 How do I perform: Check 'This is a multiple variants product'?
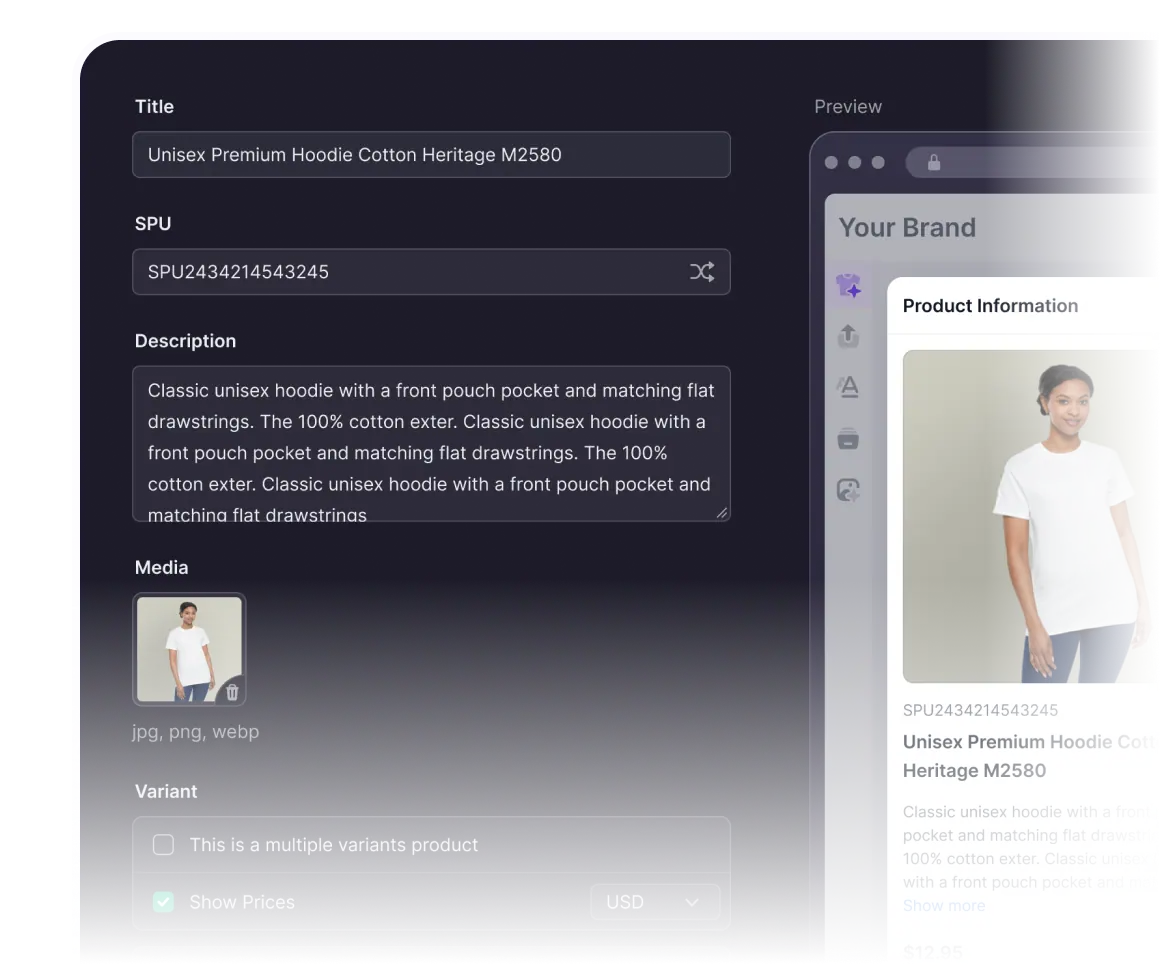tap(163, 844)
